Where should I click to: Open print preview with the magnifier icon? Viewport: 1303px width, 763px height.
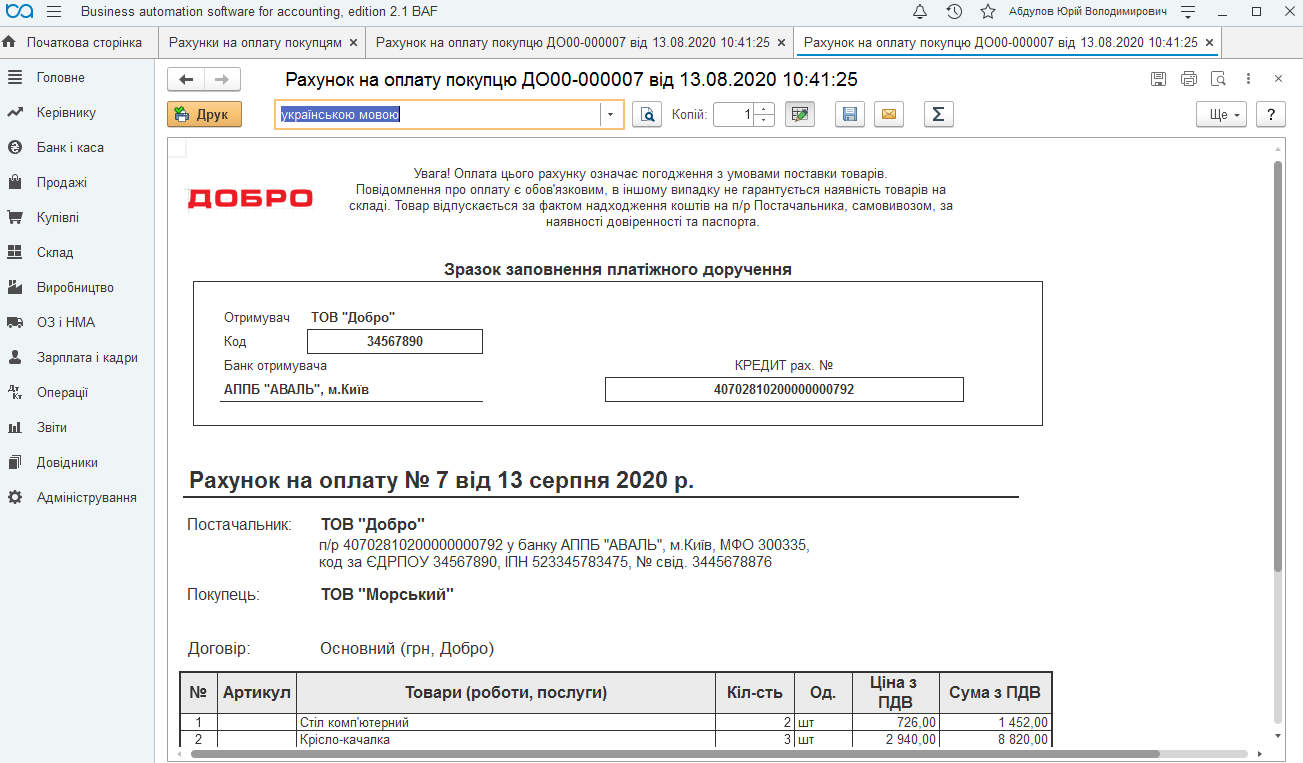[649, 114]
